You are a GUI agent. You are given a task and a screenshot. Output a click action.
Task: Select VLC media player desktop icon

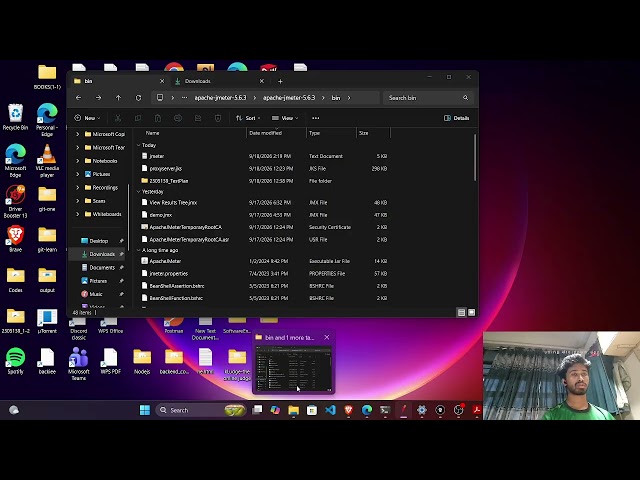(47, 161)
